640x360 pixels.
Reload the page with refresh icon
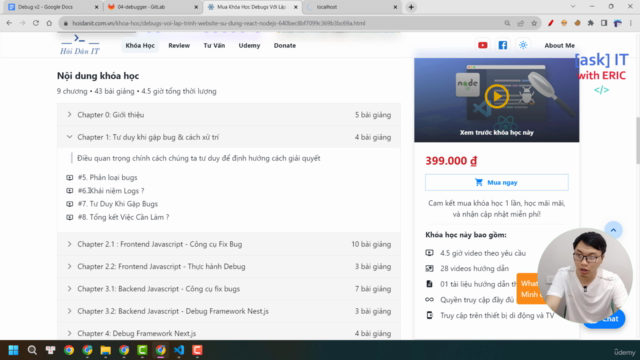tap(36, 23)
